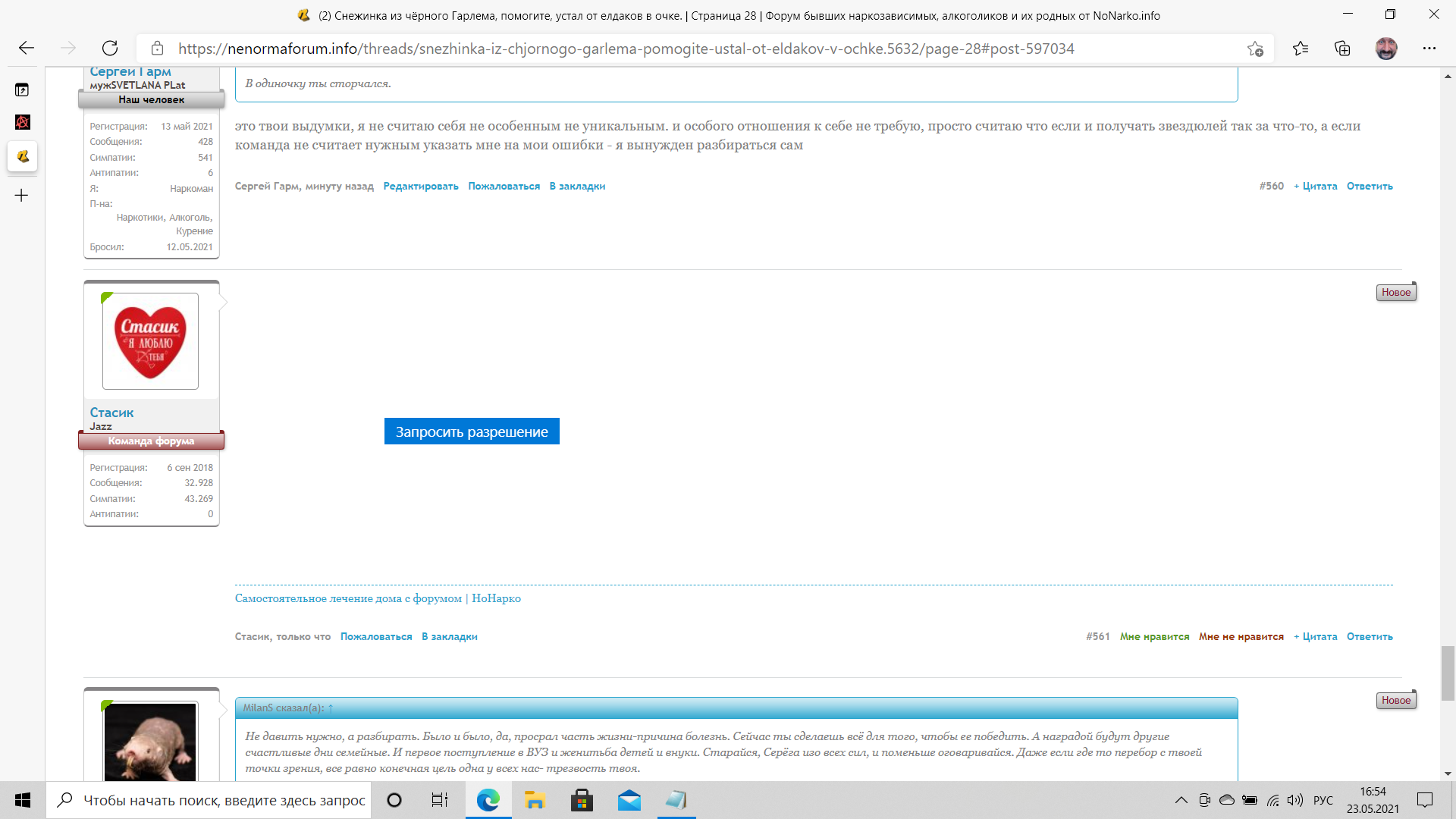
Task: Click Мне нравится on post 561
Action: [x=1154, y=637]
